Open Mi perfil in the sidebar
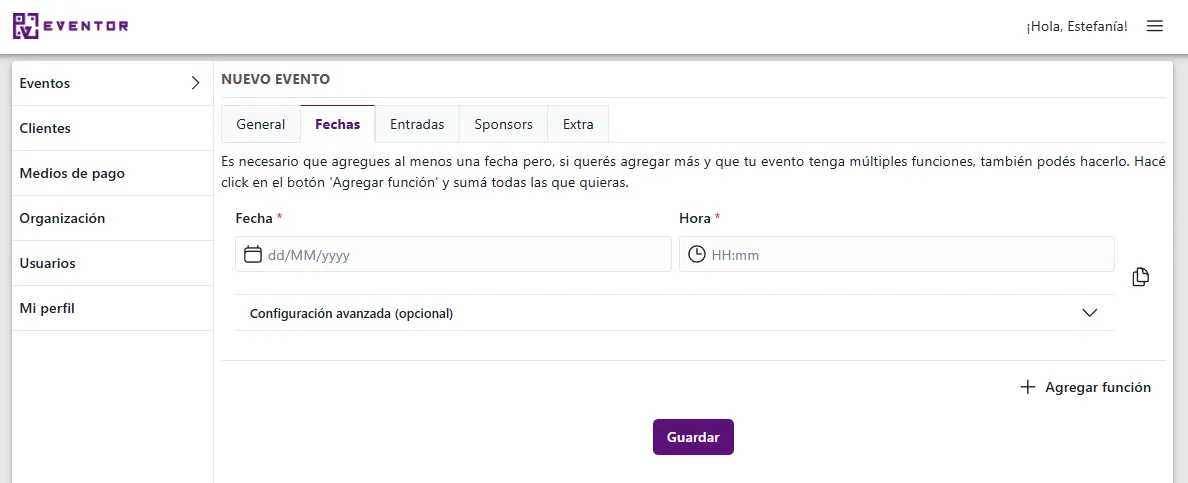Image resolution: width=1188 pixels, height=483 pixels. tap(113, 308)
